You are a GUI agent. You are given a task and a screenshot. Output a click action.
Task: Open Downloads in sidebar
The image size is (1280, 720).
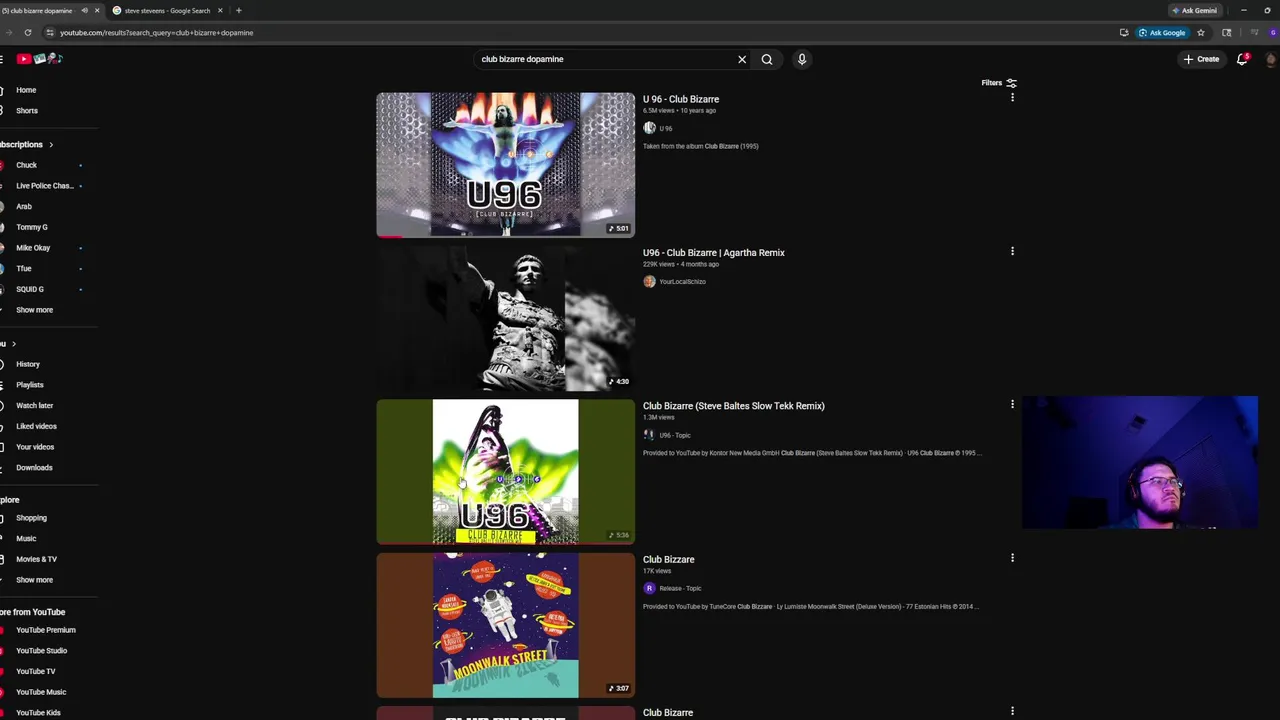click(34, 468)
